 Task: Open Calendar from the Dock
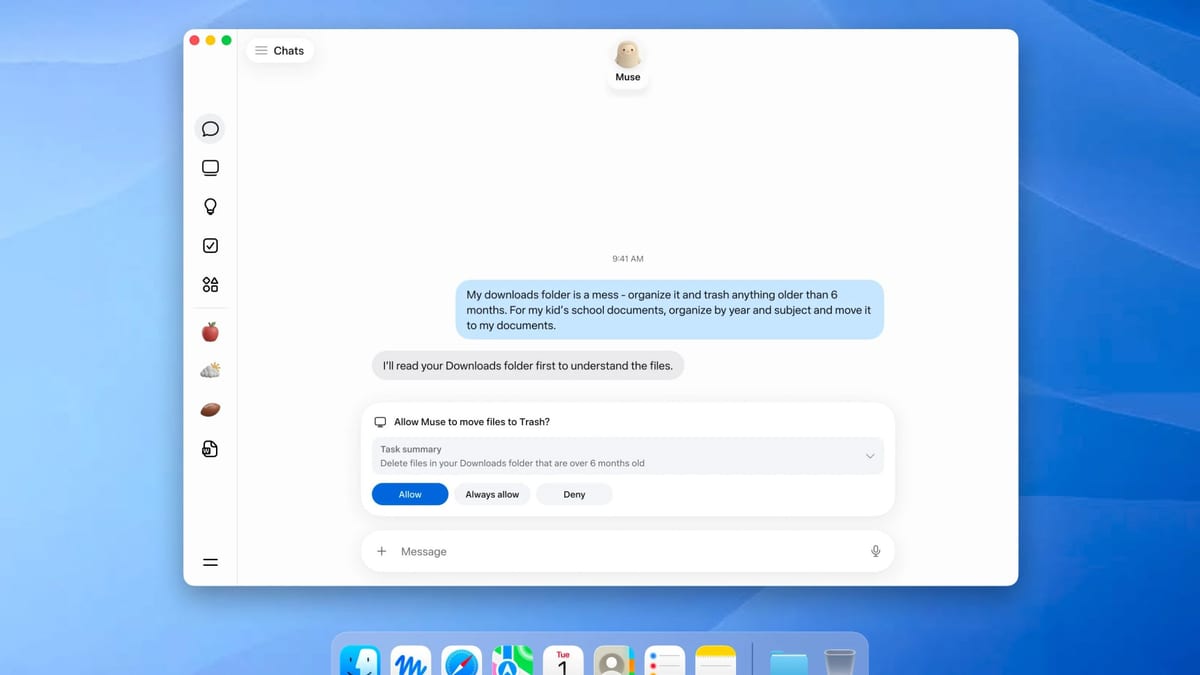coord(563,661)
